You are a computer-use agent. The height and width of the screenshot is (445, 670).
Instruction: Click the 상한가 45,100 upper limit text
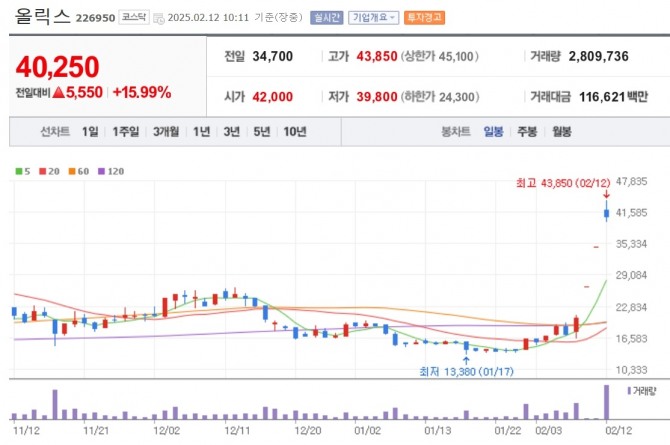click(x=440, y=56)
